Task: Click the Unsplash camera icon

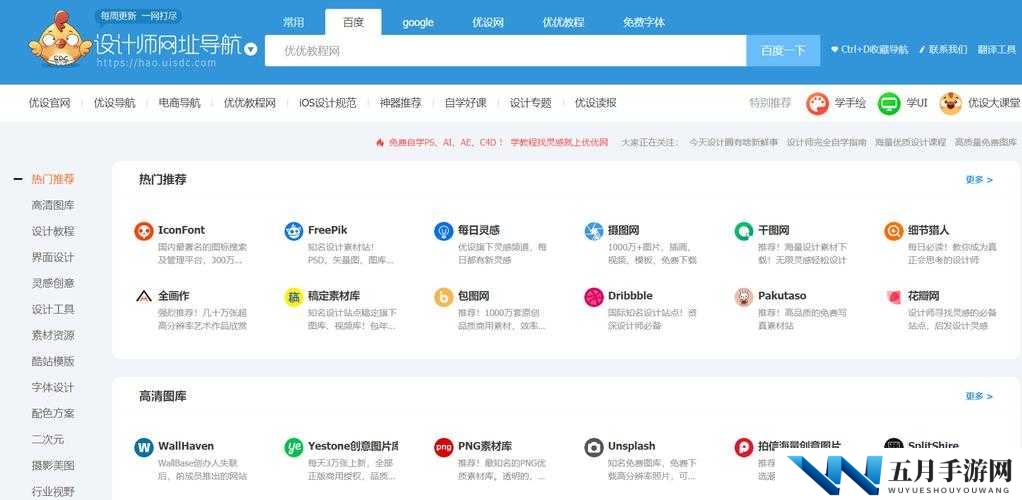Action: click(594, 447)
